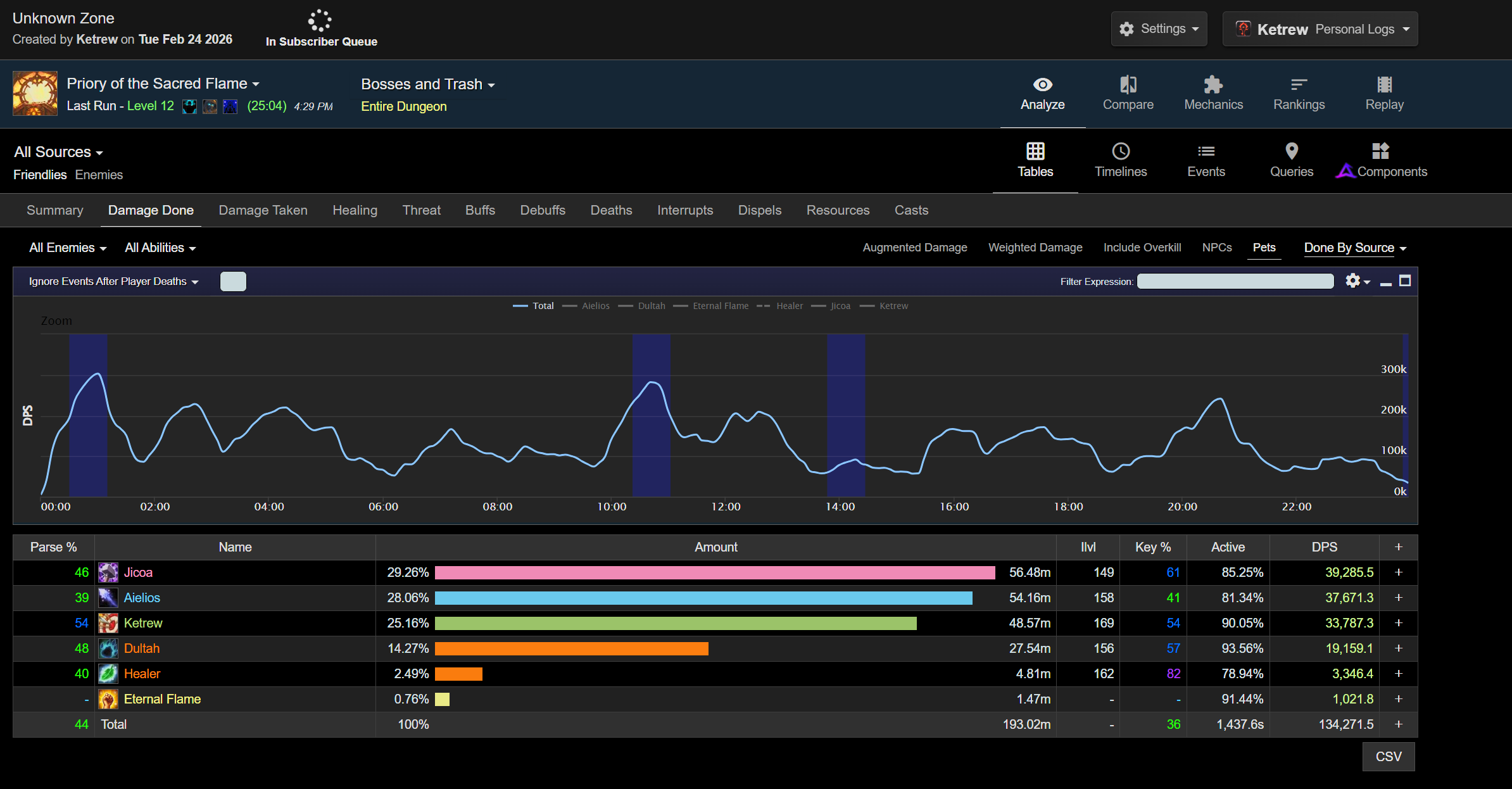This screenshot has height=789, width=1512.
Task: Click the CSV export button
Action: (1388, 757)
